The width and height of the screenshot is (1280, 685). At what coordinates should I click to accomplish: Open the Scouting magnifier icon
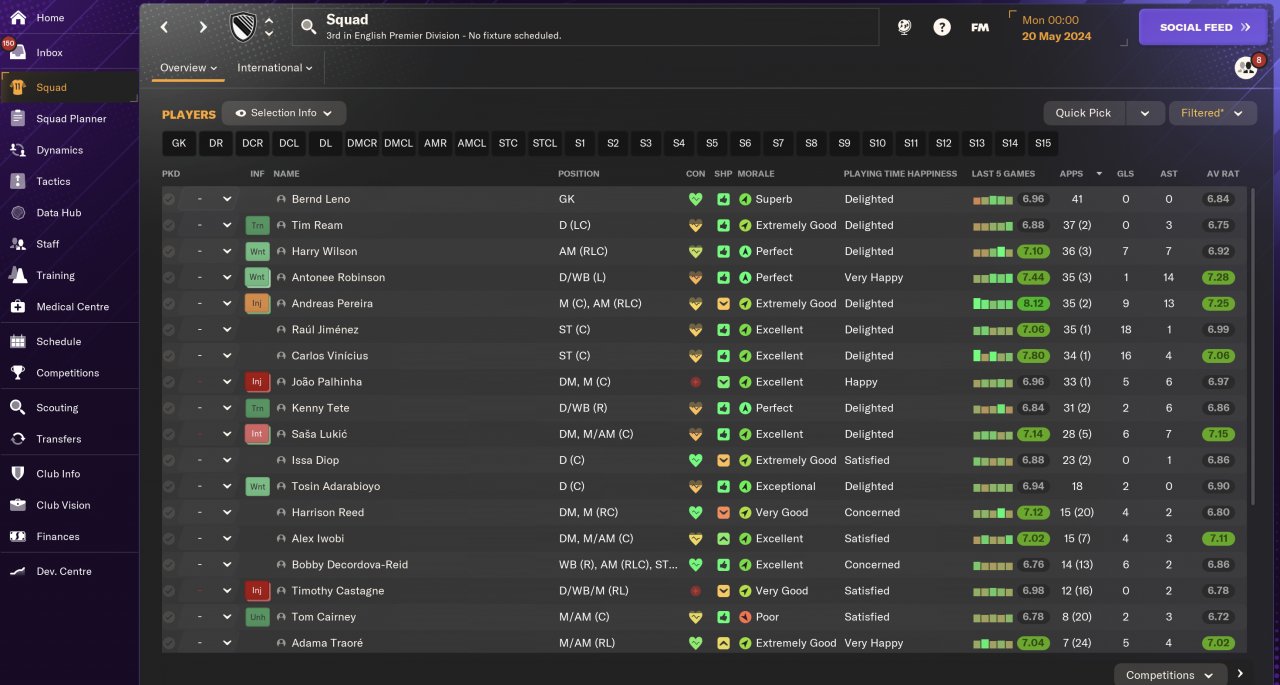(x=18, y=407)
